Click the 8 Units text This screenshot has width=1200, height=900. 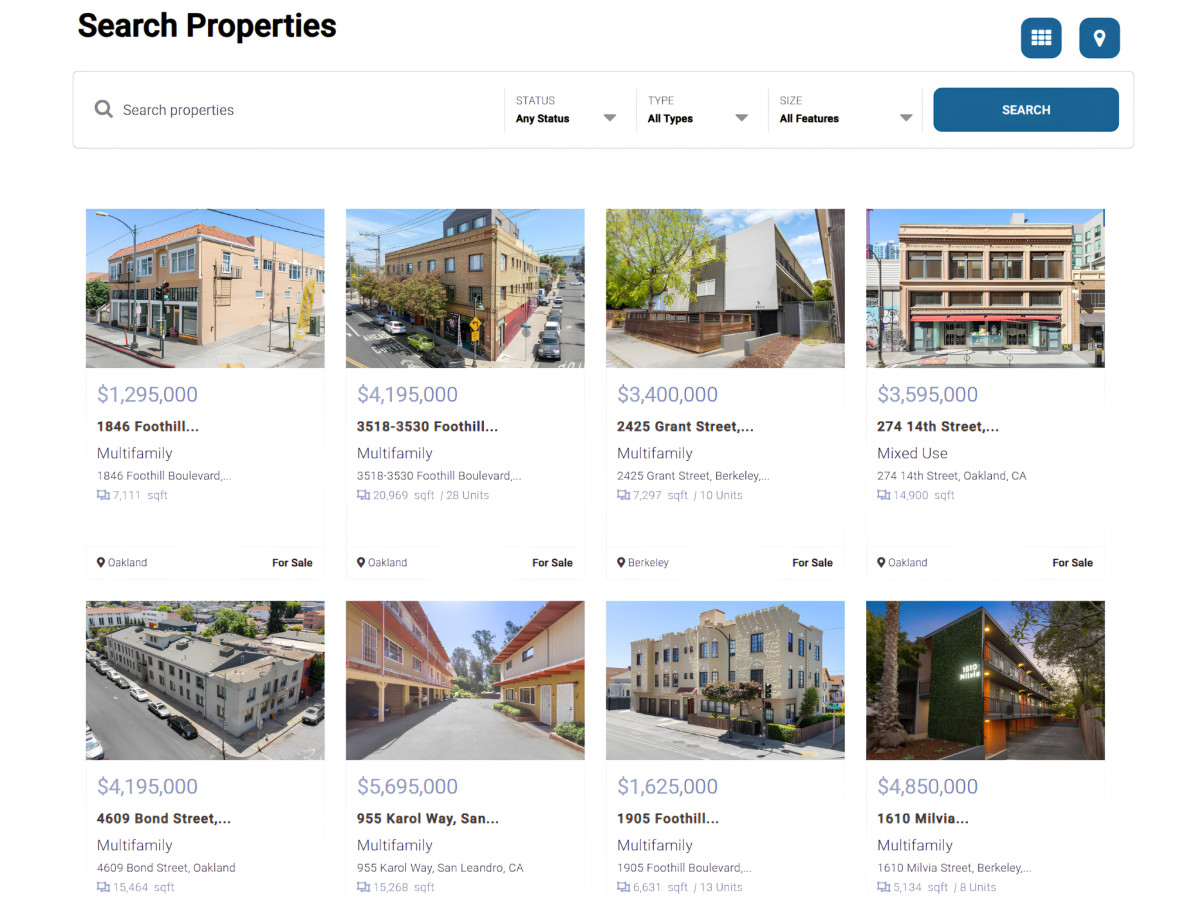979,887
